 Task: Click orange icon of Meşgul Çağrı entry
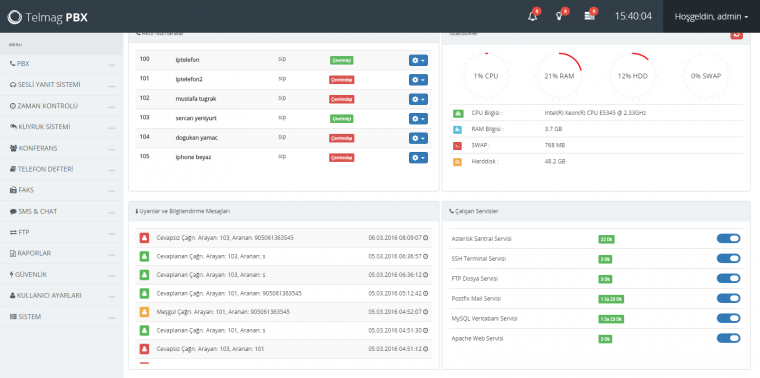(144, 312)
